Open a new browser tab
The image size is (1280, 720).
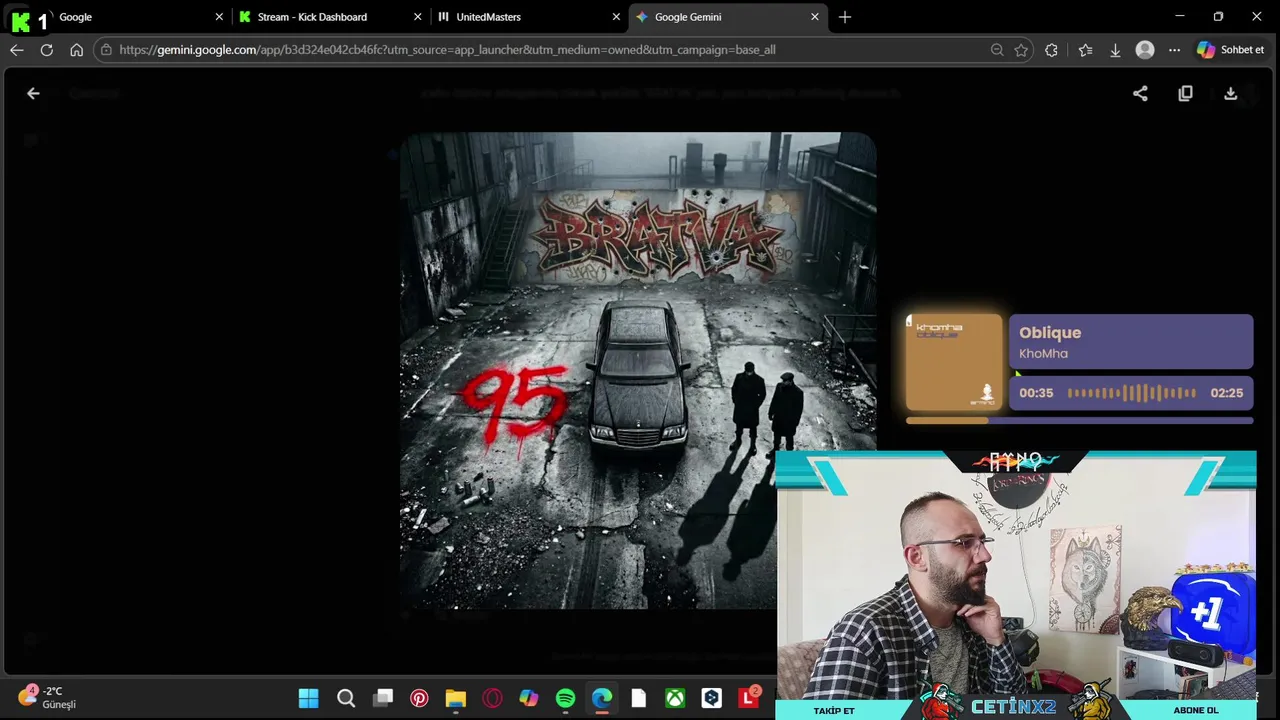click(x=845, y=17)
